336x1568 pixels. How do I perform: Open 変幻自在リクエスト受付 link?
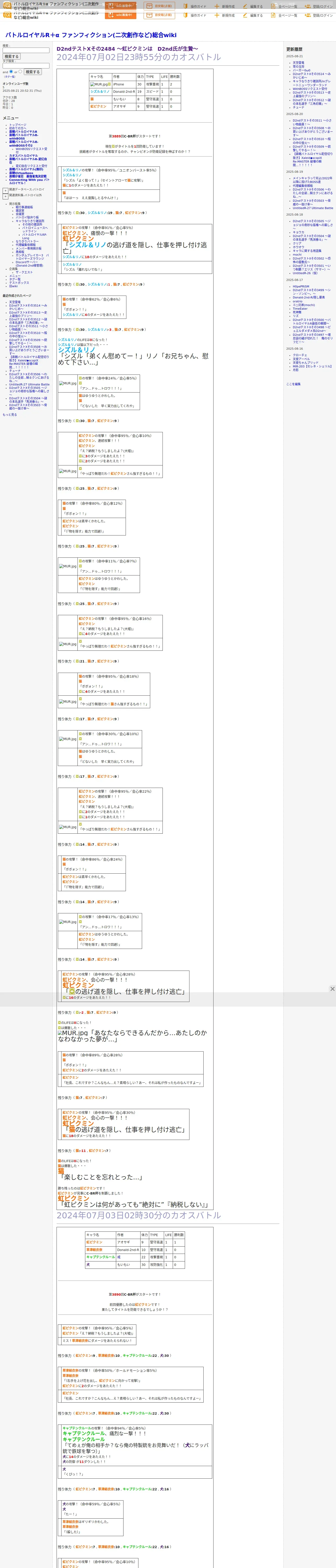click(x=31, y=166)
